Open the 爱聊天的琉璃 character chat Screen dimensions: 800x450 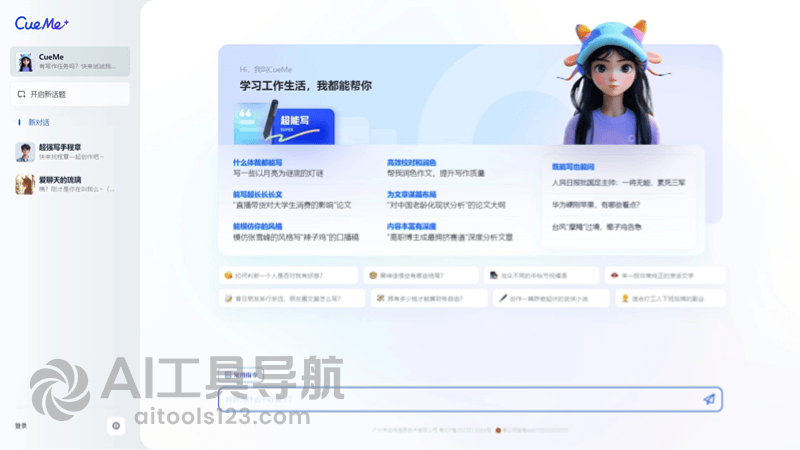point(70,184)
